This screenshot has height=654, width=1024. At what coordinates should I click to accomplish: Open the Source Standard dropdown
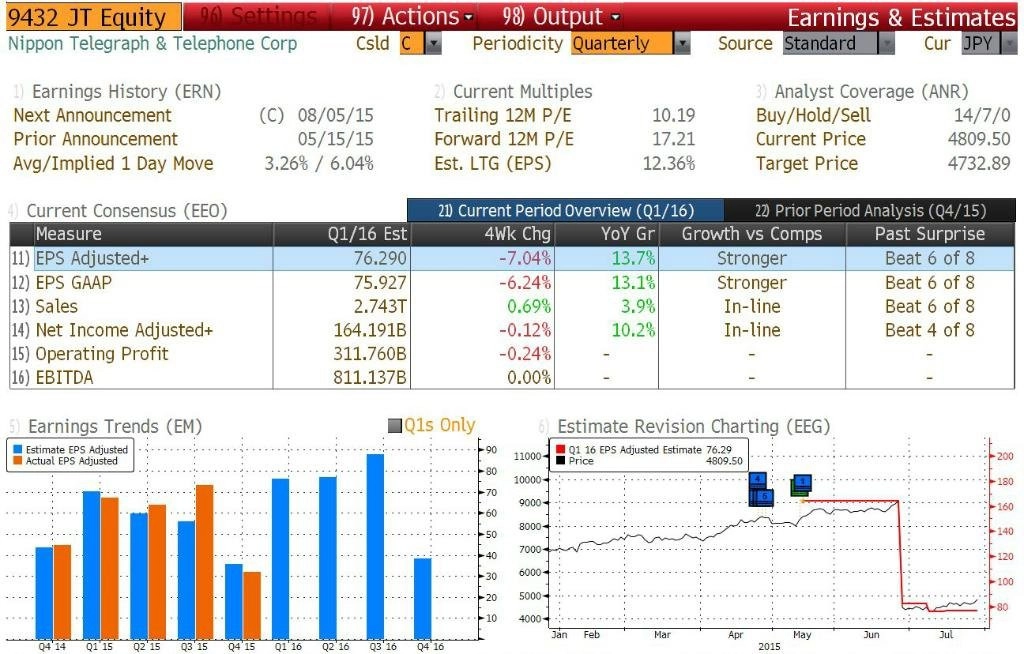pos(886,44)
